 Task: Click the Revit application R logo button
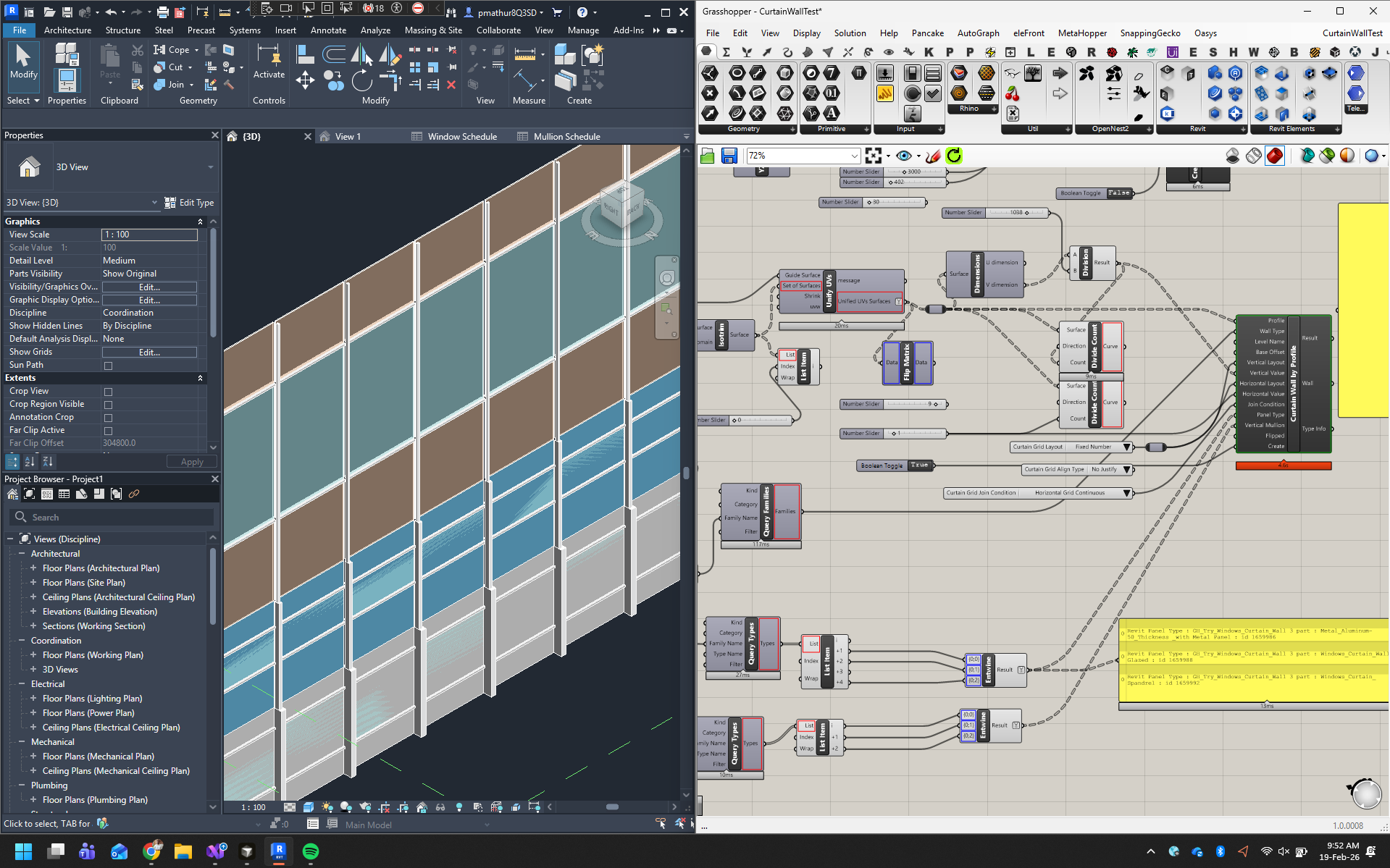click(x=11, y=12)
